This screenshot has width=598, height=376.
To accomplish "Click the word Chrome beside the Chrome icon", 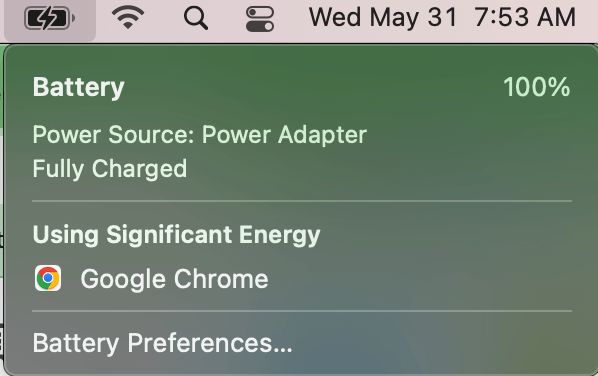I will [221, 279].
